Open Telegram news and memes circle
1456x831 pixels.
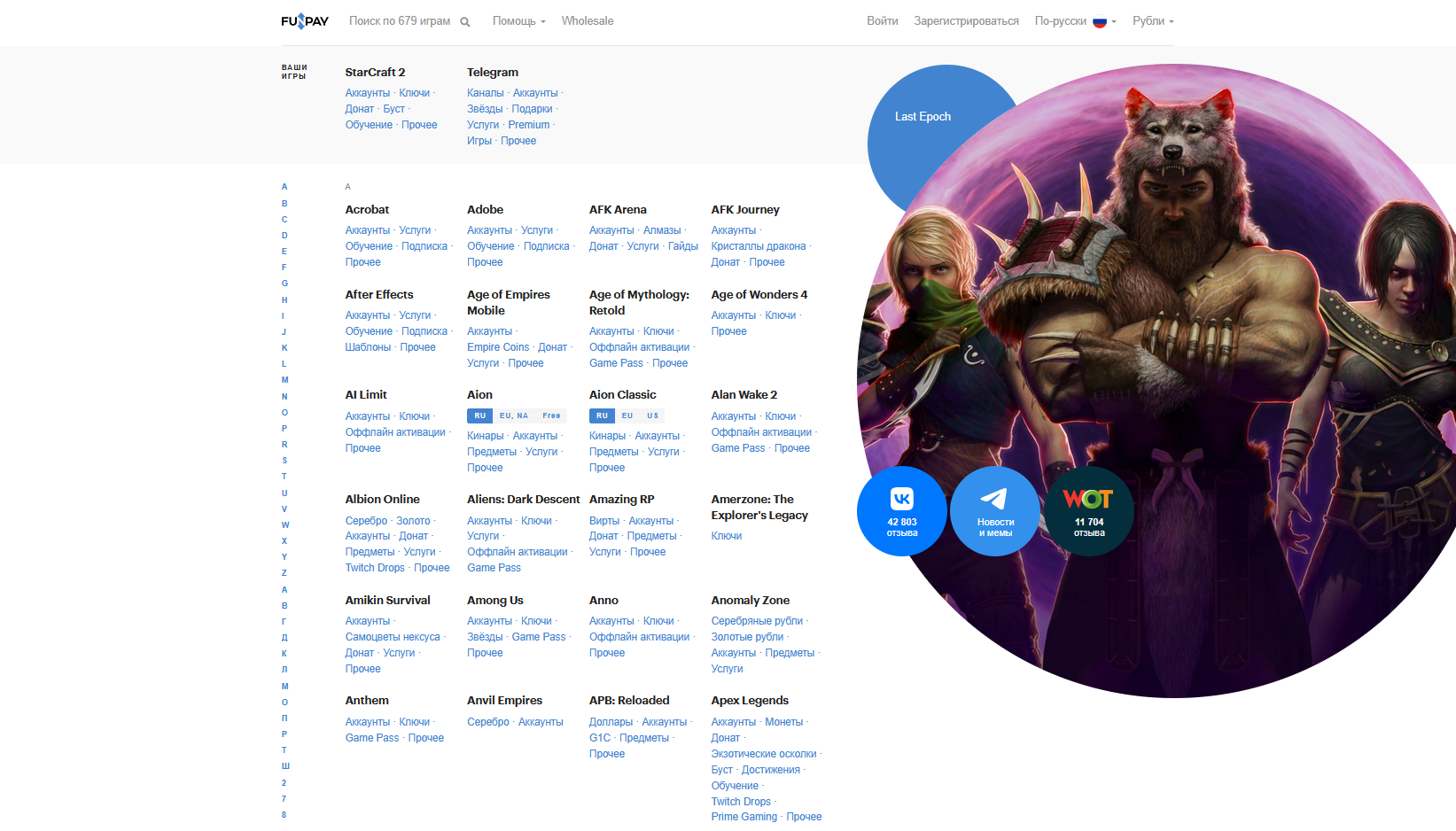pos(995,511)
